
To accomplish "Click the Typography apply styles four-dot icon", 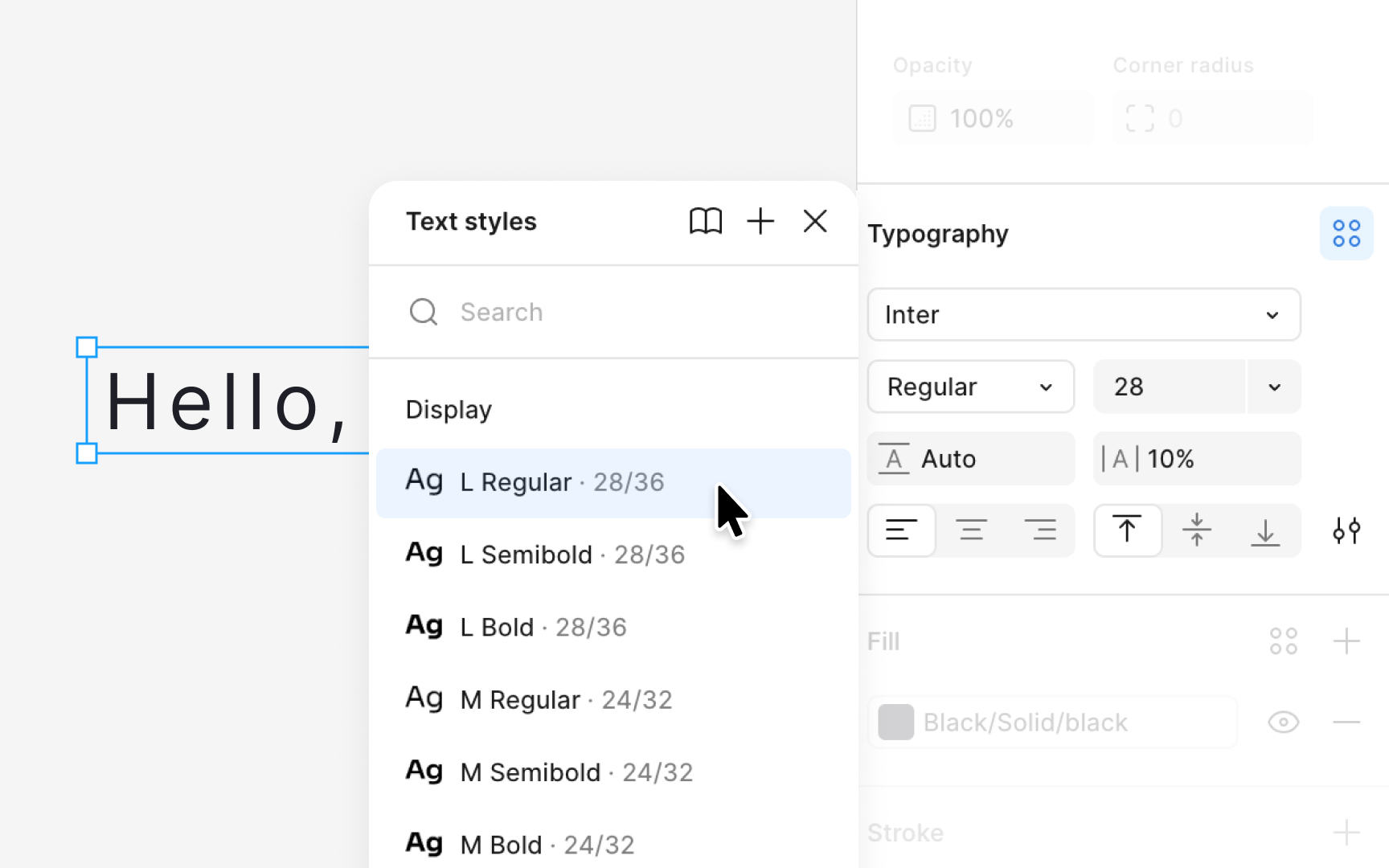I will point(1346,234).
